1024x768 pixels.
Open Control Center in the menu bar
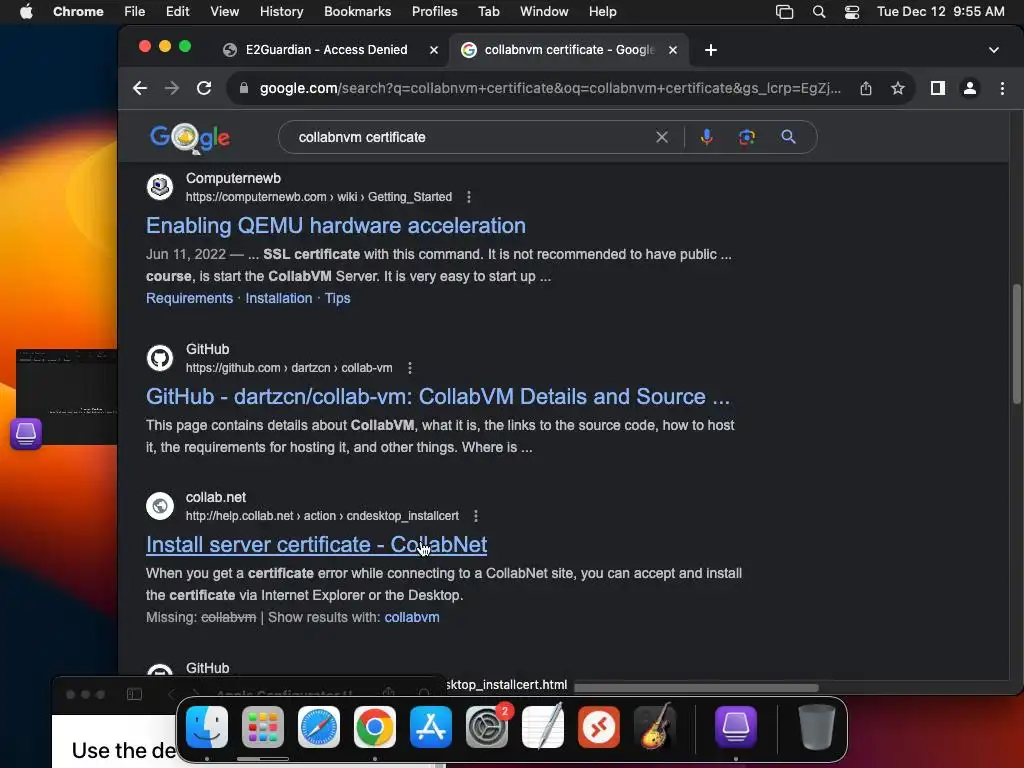(852, 12)
